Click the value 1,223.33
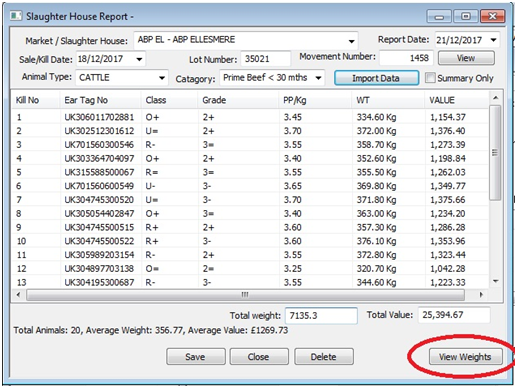 tap(448, 282)
